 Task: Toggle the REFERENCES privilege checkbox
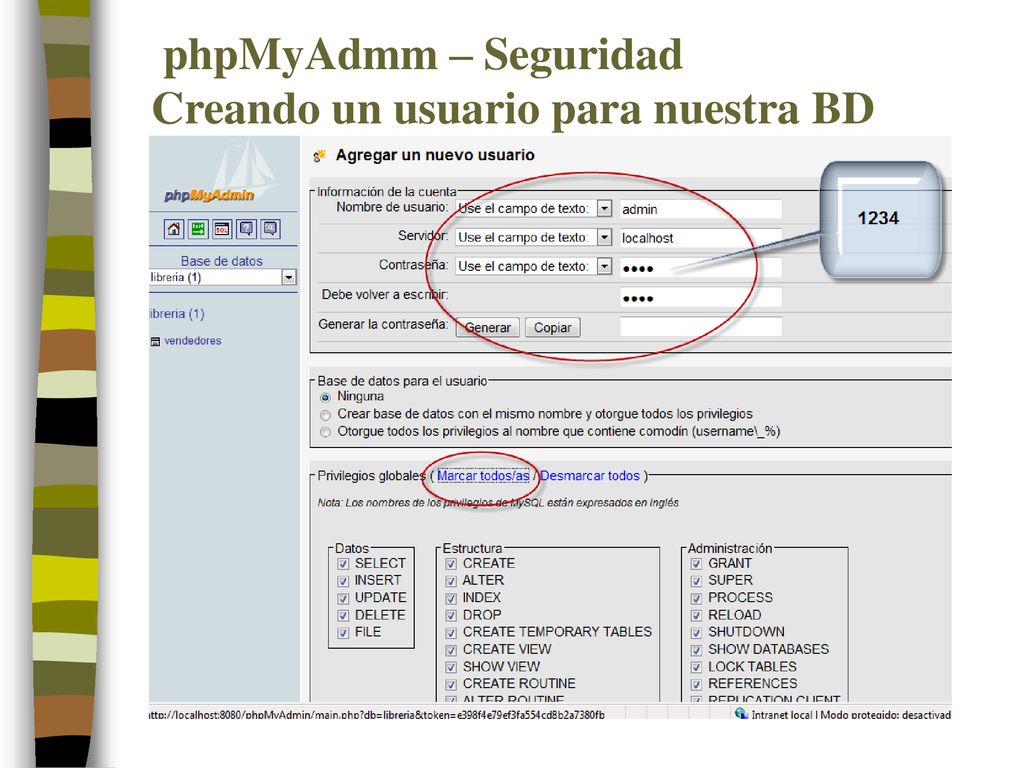tap(696, 684)
